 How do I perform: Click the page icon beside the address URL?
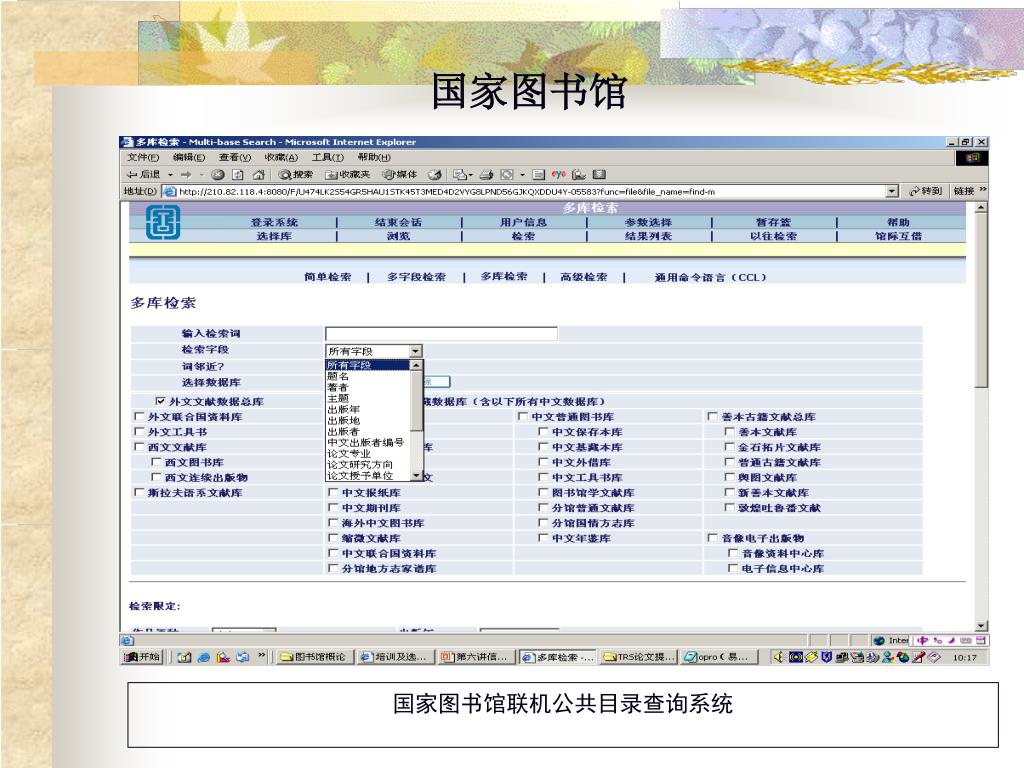(x=170, y=191)
